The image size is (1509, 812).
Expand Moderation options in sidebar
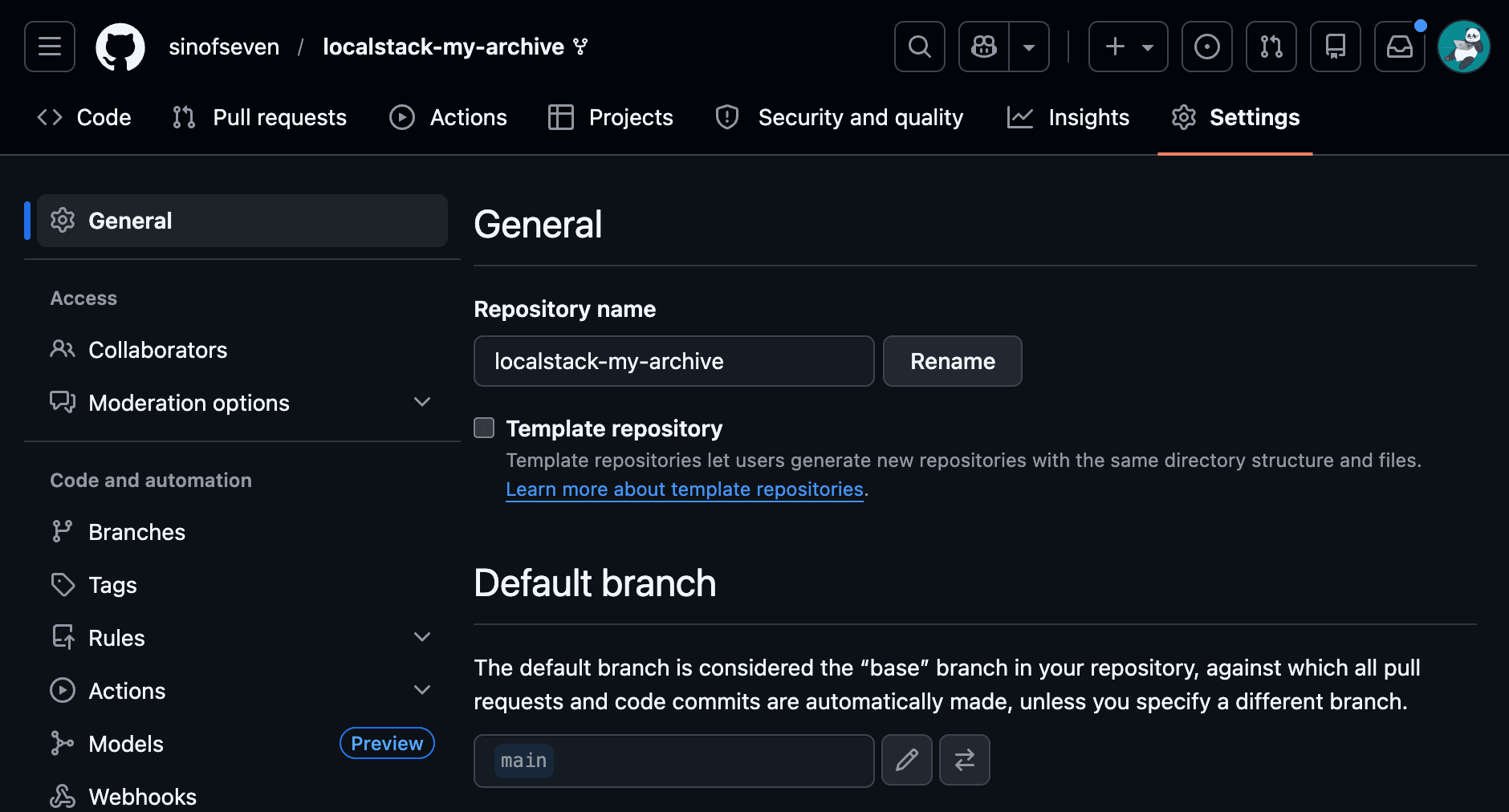[x=421, y=402]
